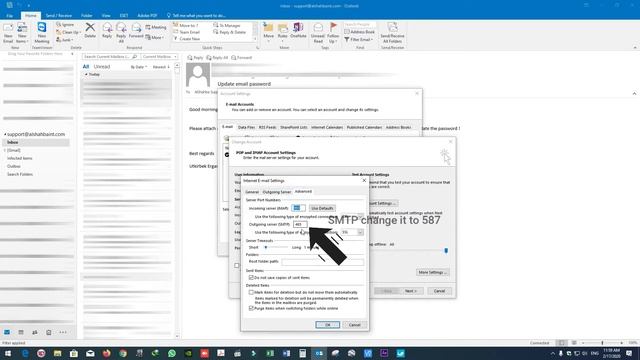
Task: Open Tasks view in navigation bar
Action: (49, 332)
